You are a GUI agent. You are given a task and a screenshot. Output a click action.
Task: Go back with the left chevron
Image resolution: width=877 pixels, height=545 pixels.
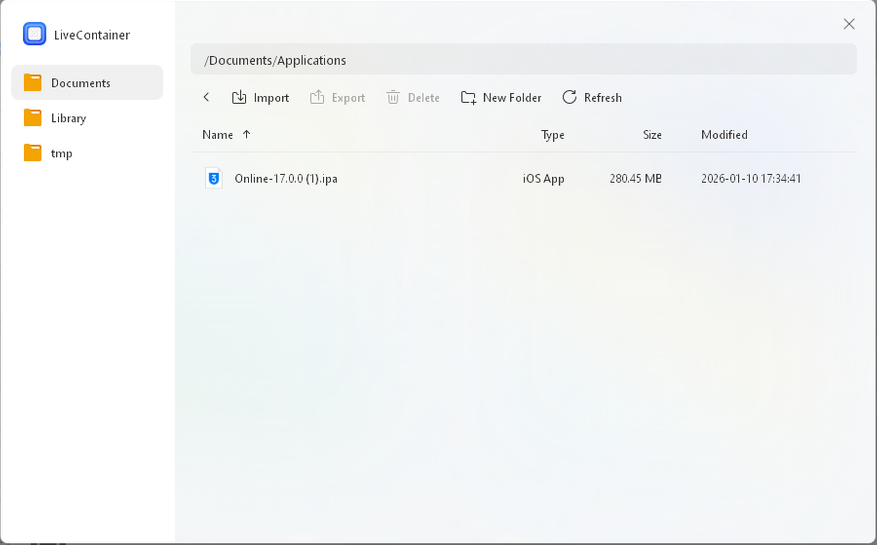tap(207, 97)
